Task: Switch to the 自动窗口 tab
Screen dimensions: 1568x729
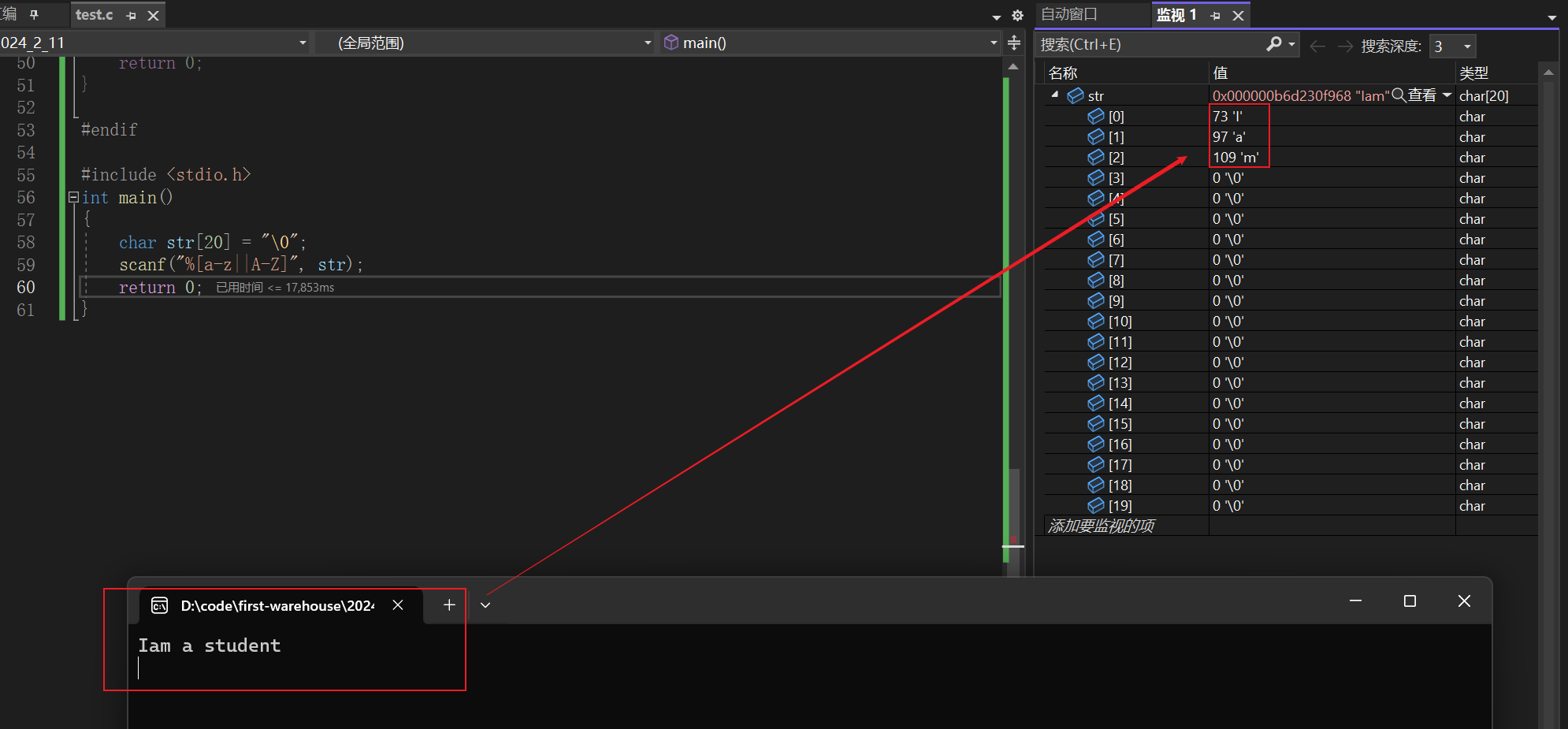Action: [1069, 14]
